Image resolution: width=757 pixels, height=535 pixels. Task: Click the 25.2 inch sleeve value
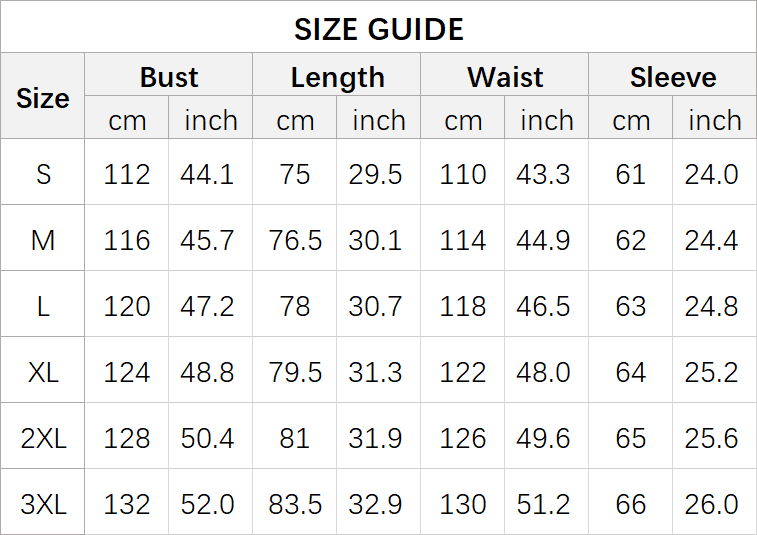[711, 372]
